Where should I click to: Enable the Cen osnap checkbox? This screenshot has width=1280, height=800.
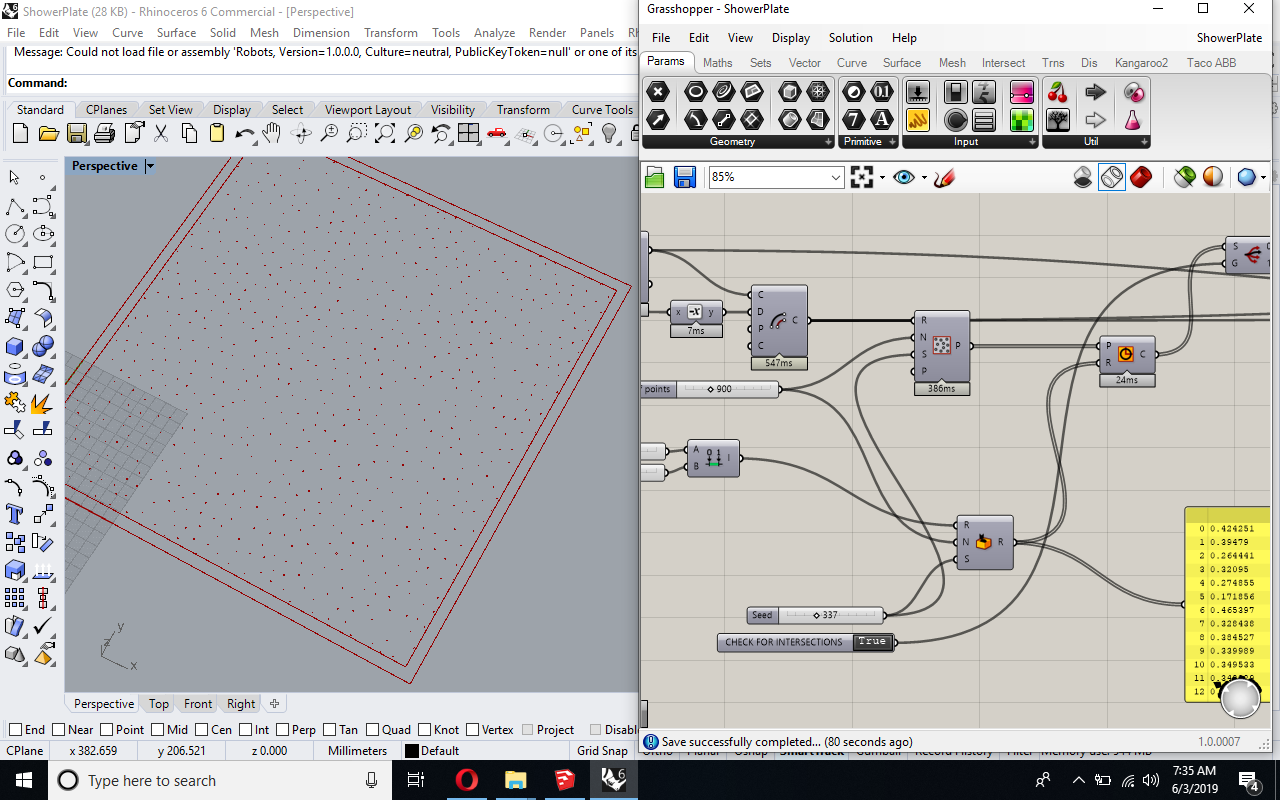202,730
